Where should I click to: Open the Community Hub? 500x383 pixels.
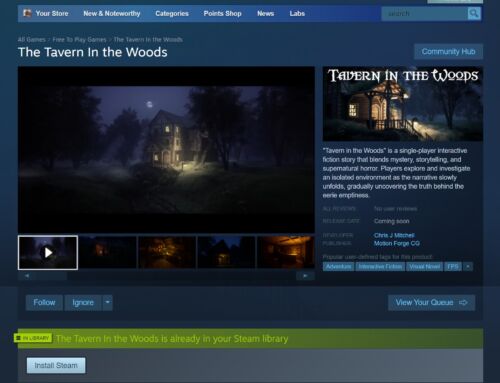click(448, 51)
